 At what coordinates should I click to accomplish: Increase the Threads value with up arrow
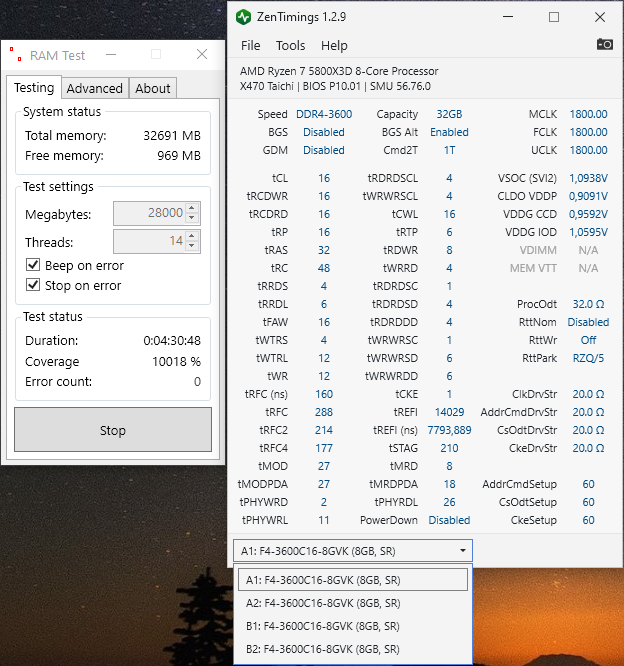pyautogui.click(x=192, y=236)
